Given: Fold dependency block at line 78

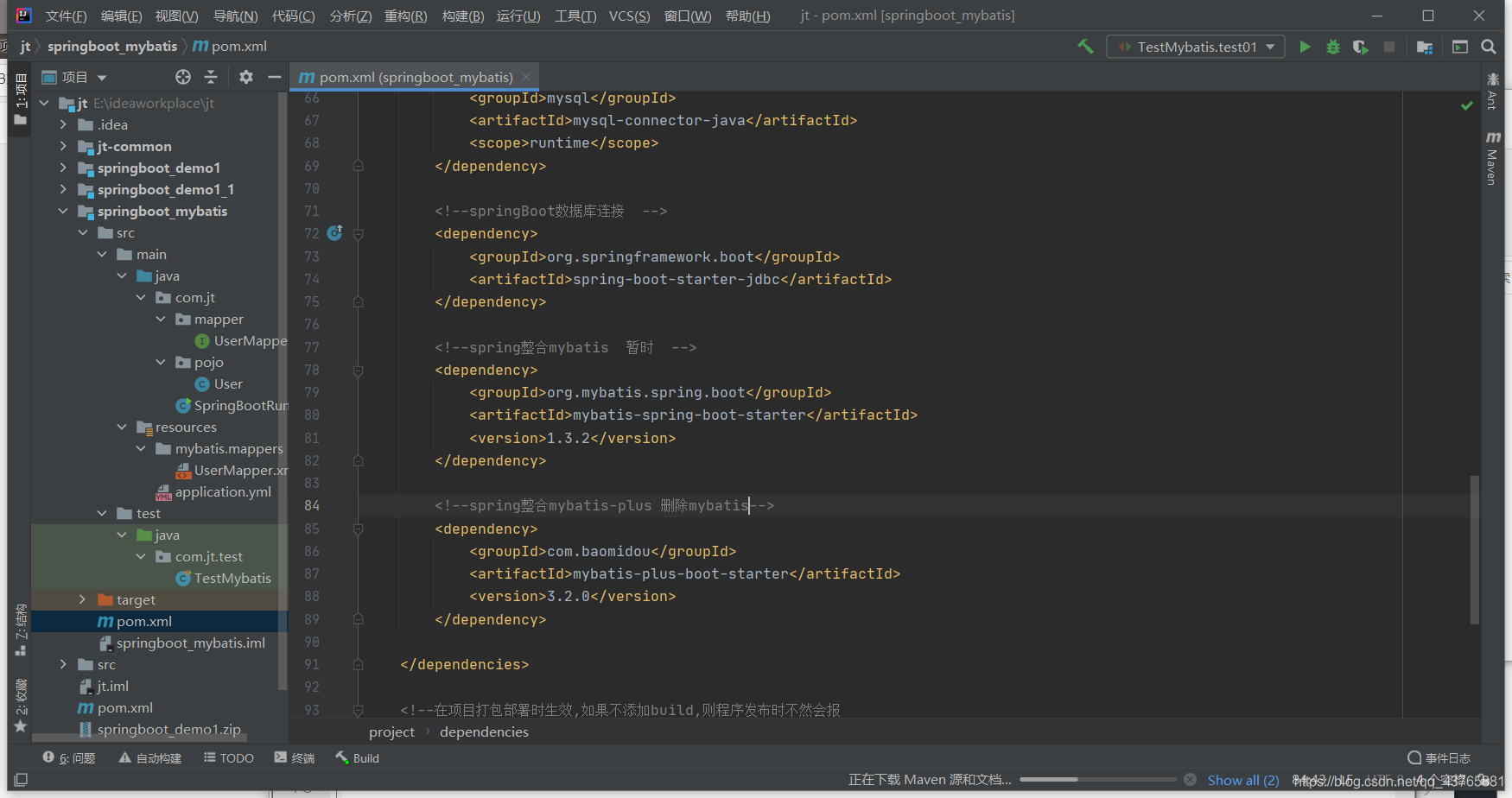Looking at the screenshot, I should click(358, 370).
